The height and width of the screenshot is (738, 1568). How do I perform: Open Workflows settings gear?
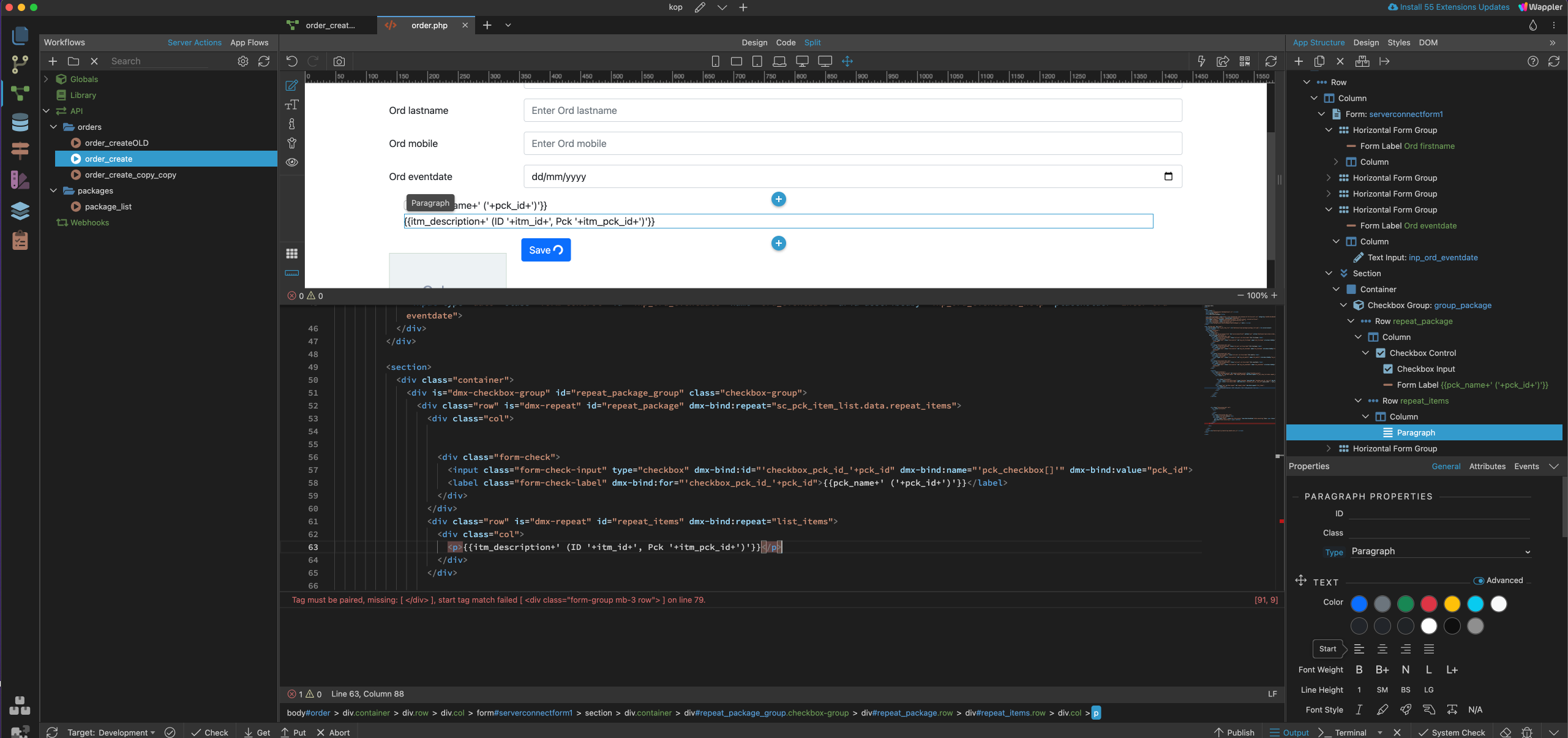[x=243, y=61]
